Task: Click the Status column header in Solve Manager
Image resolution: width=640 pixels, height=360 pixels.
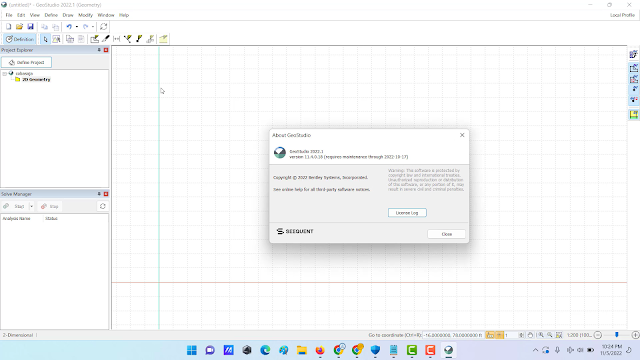Action: click(51, 219)
